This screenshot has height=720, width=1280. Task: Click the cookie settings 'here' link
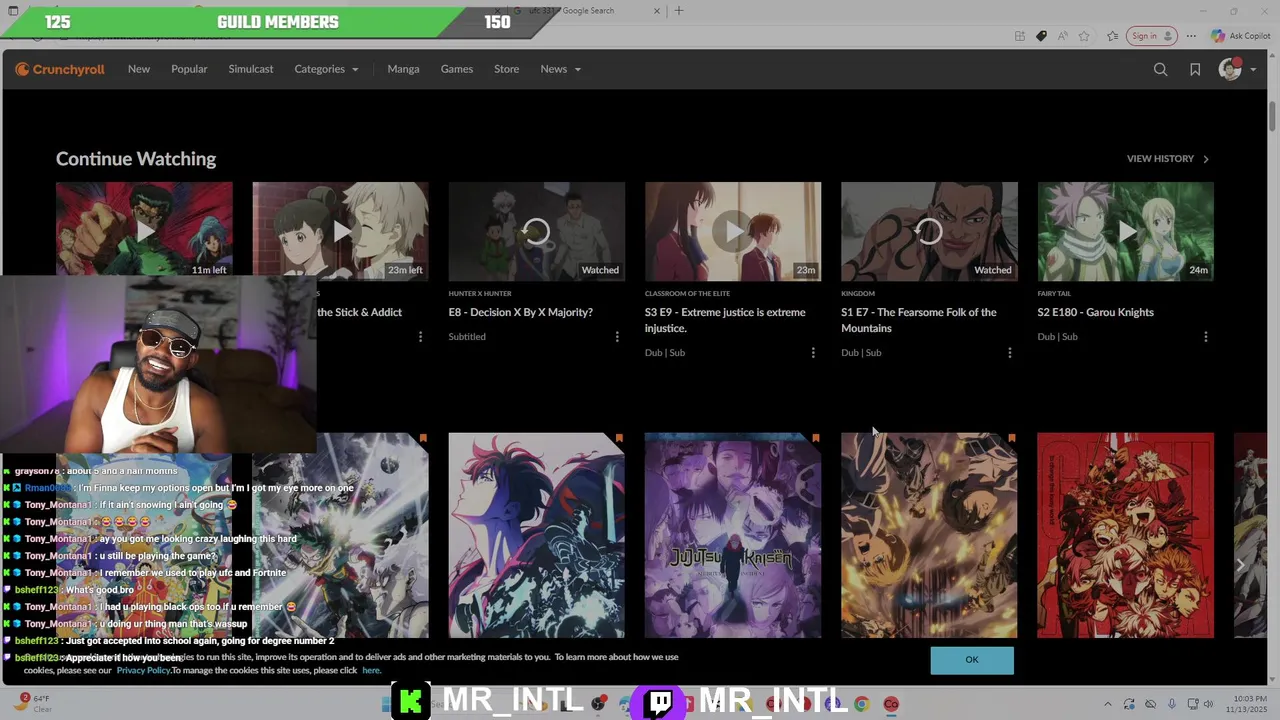[x=371, y=670]
